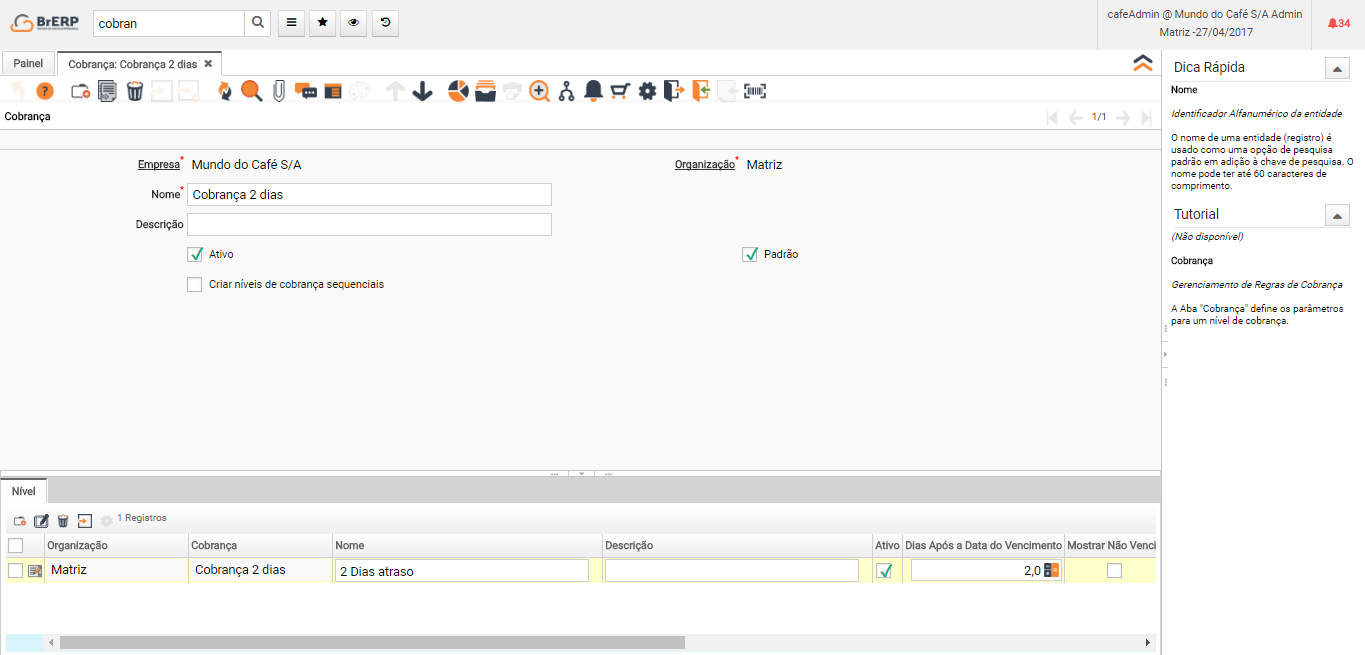Toggle Ativo checkbox in the grid row

pos(884,571)
